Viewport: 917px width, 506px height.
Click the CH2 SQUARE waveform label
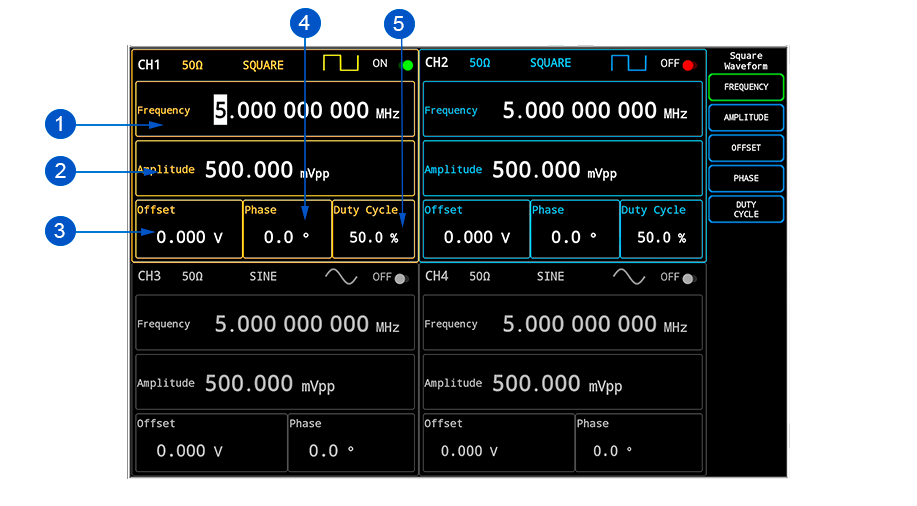click(x=550, y=63)
